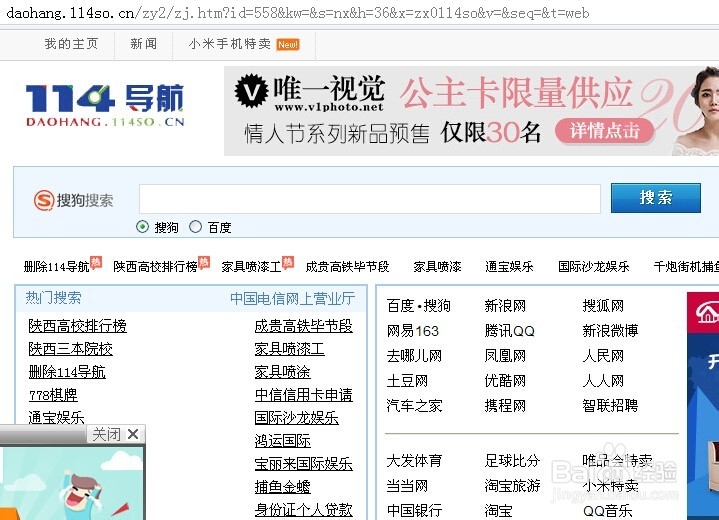Screen dimensions: 719x520
Task: Go to 当当网 site link
Action: pos(407,486)
